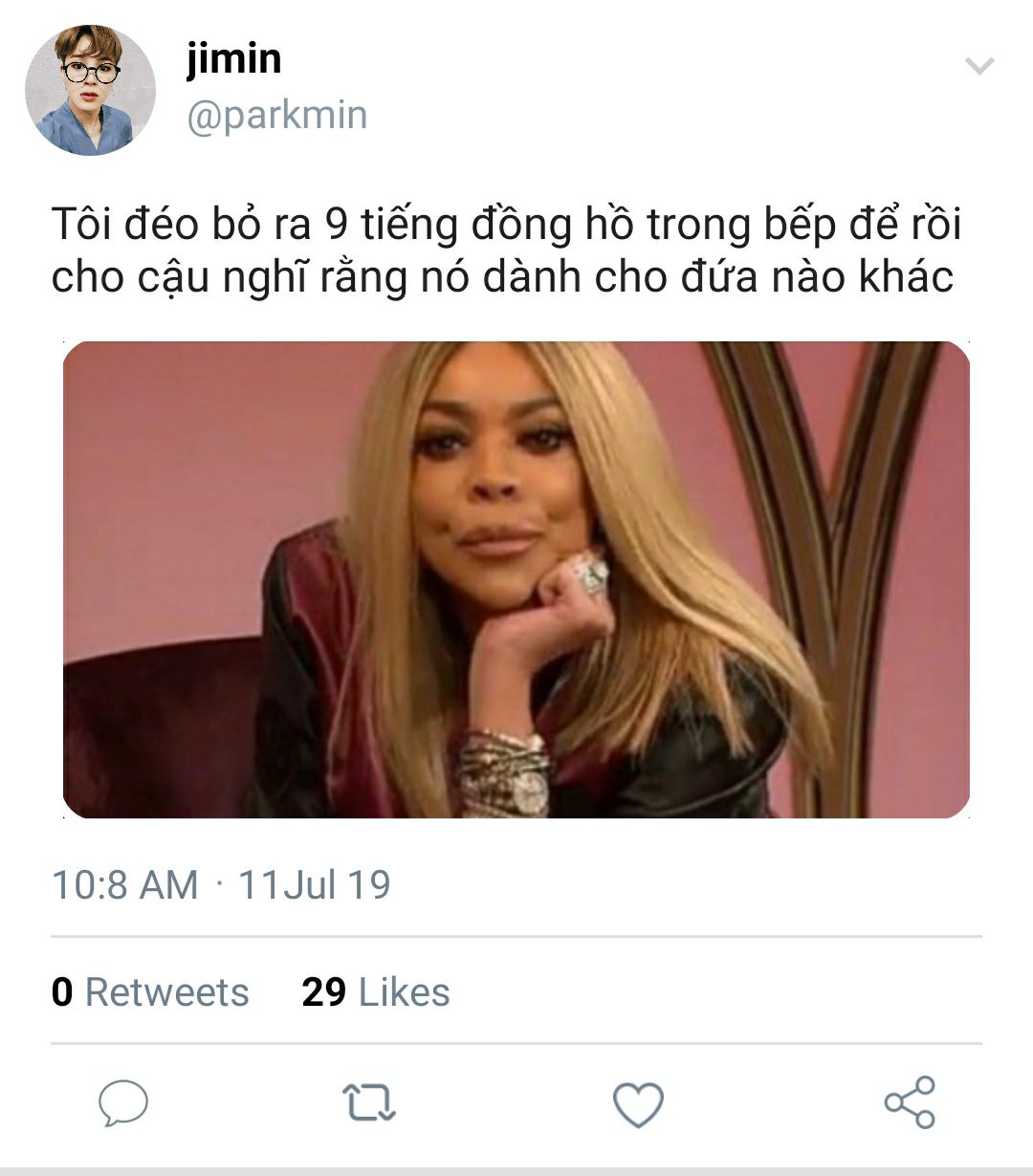Select the tweet's first text line
Viewport: 1033px width, 1176px height.
[x=506, y=225]
